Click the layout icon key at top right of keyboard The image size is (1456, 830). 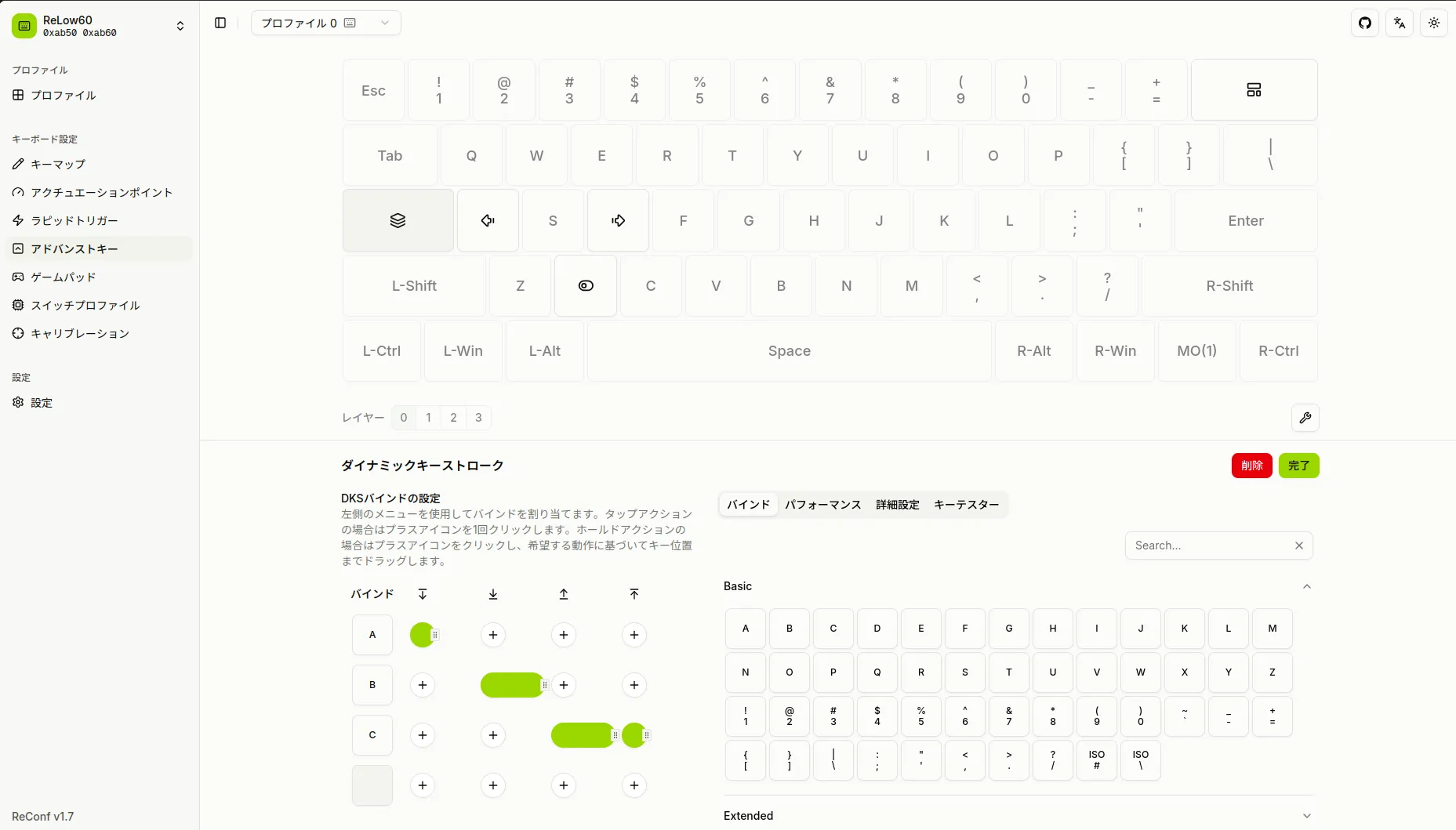pyautogui.click(x=1254, y=90)
